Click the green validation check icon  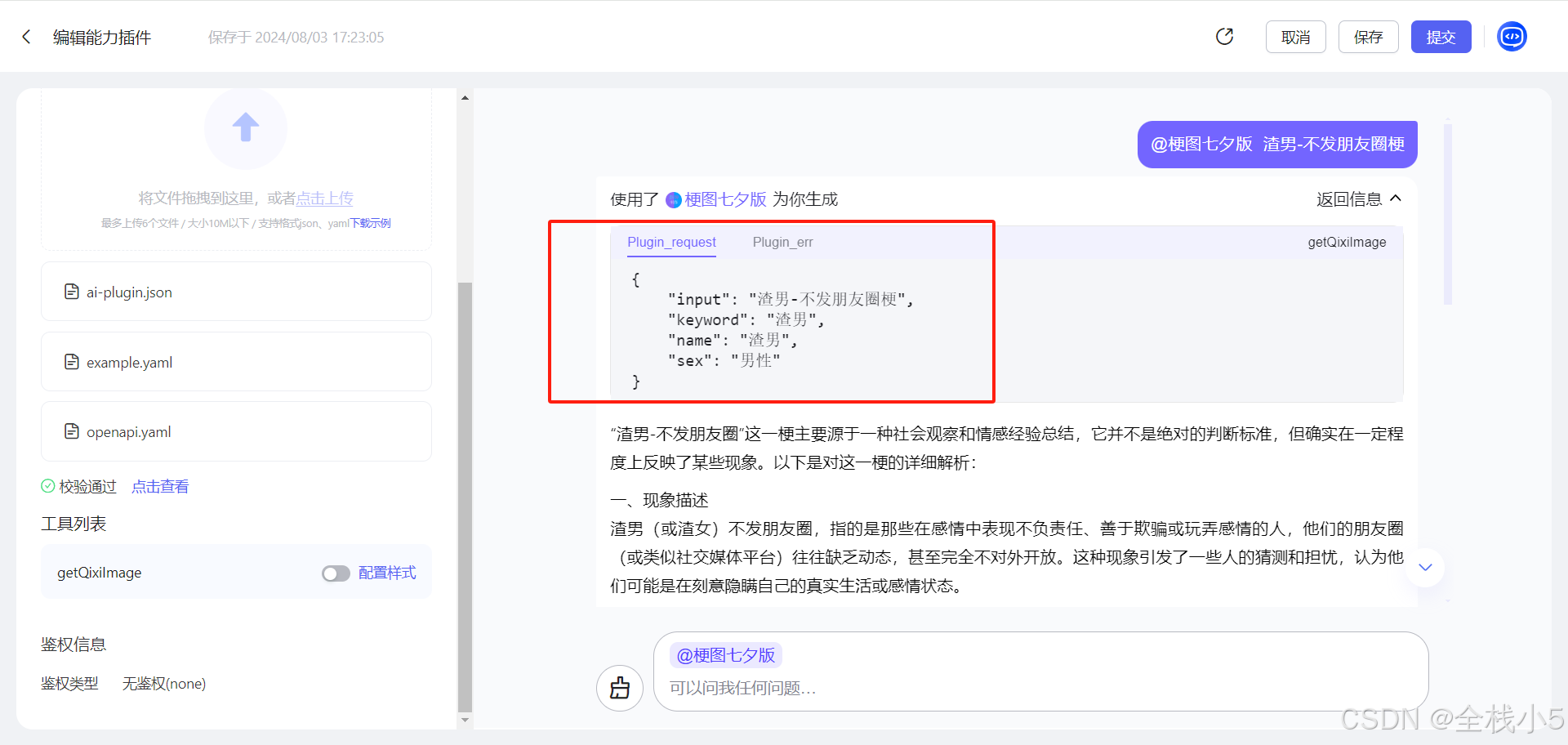[x=48, y=486]
